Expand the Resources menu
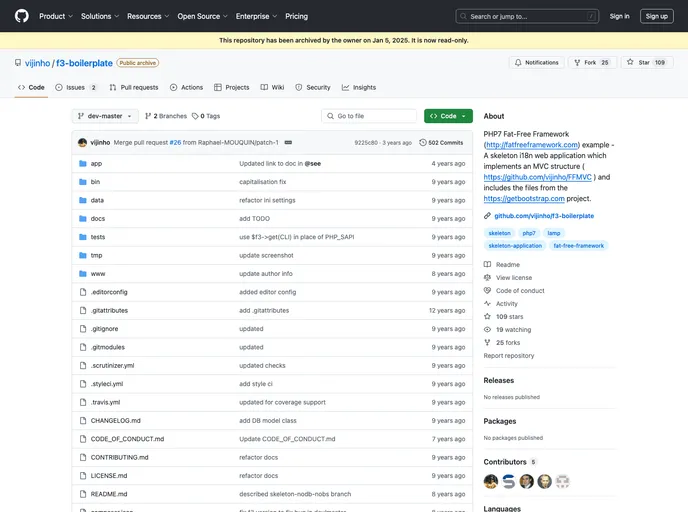Screen dimensions: 688x512 click(x=148, y=16)
